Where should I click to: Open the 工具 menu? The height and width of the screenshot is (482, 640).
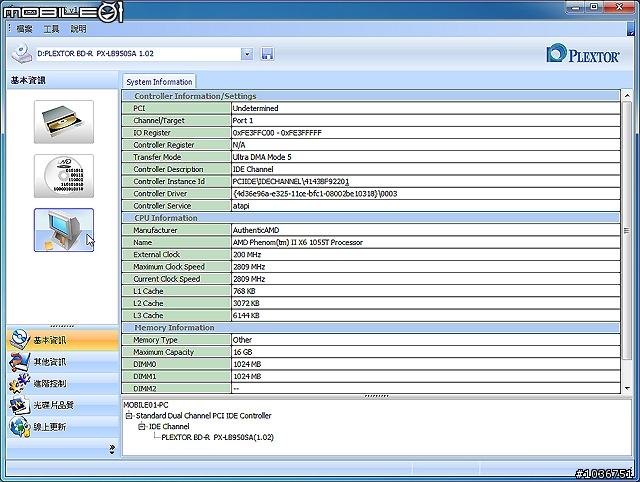pos(51,29)
